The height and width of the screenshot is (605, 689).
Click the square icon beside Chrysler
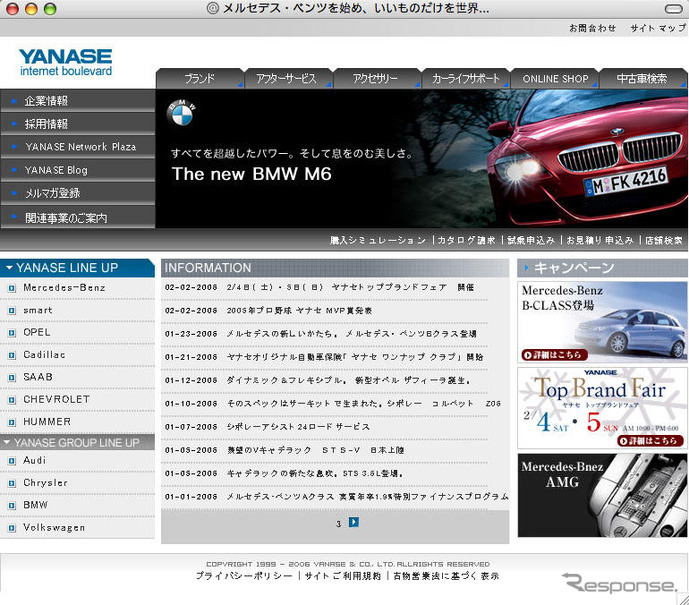12,483
